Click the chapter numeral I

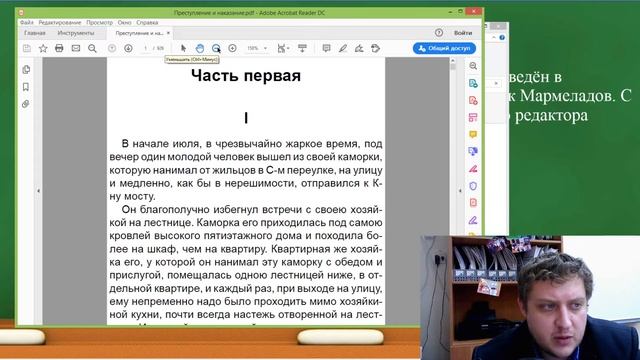(246, 118)
